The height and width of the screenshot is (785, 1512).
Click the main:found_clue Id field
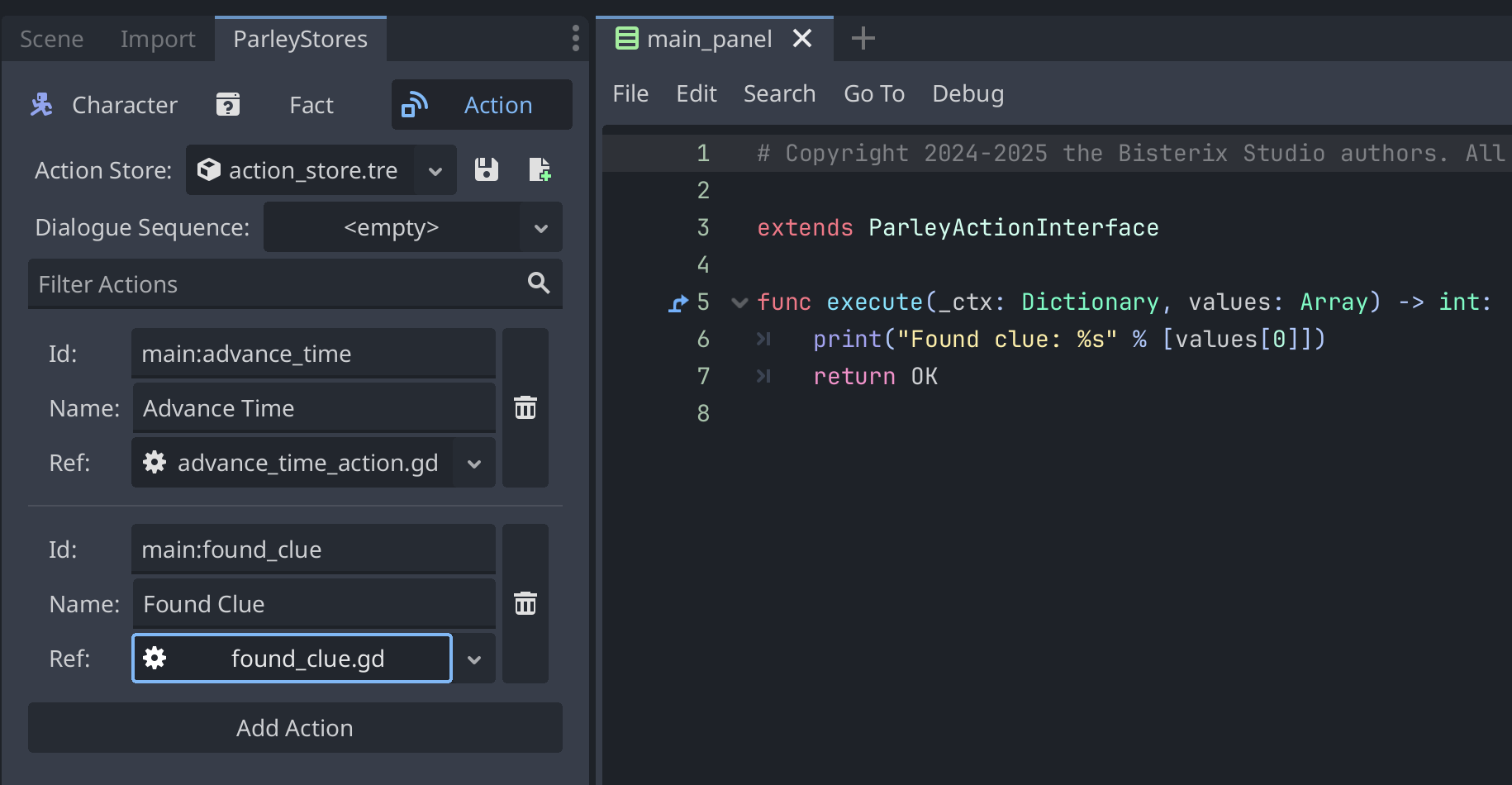(x=313, y=549)
